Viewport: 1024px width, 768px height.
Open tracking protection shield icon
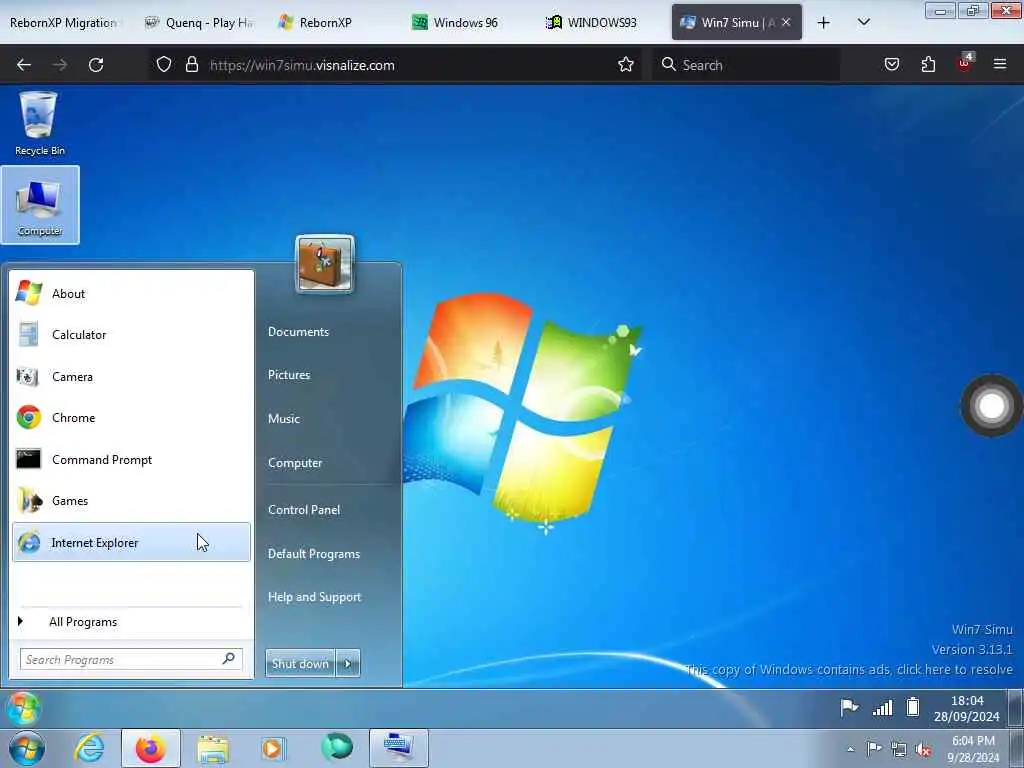[164, 65]
